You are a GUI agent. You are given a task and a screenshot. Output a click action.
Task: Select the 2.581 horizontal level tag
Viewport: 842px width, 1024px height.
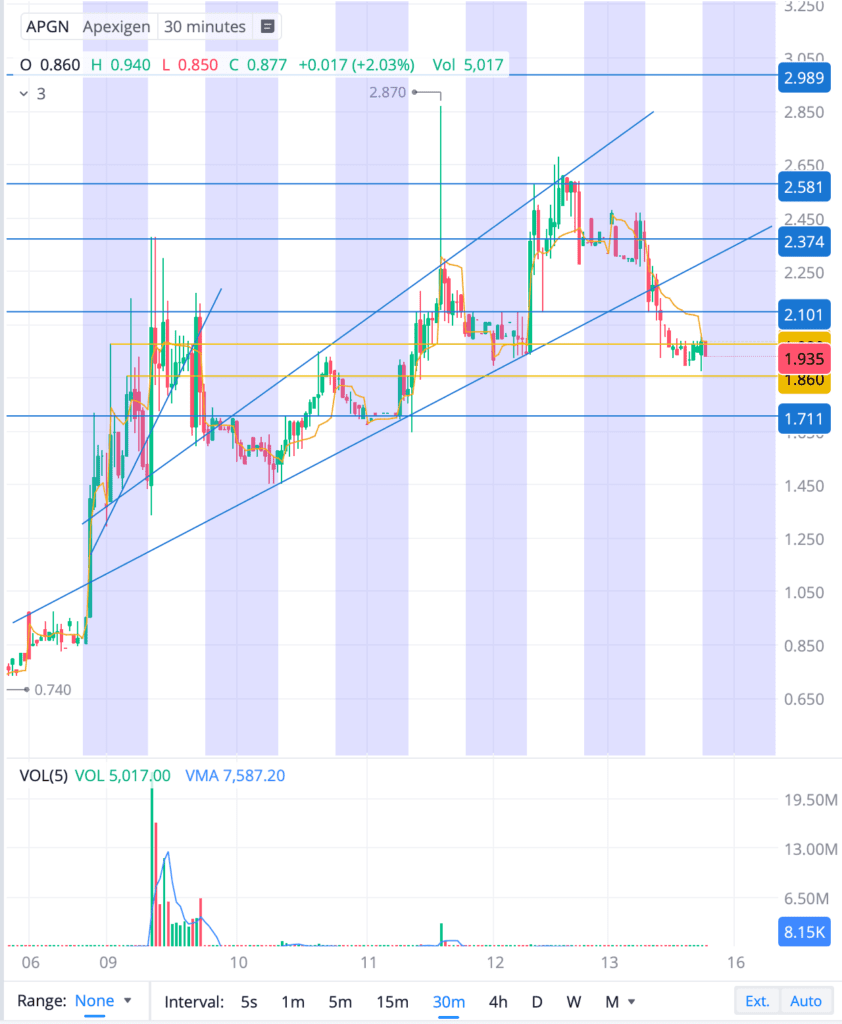804,186
